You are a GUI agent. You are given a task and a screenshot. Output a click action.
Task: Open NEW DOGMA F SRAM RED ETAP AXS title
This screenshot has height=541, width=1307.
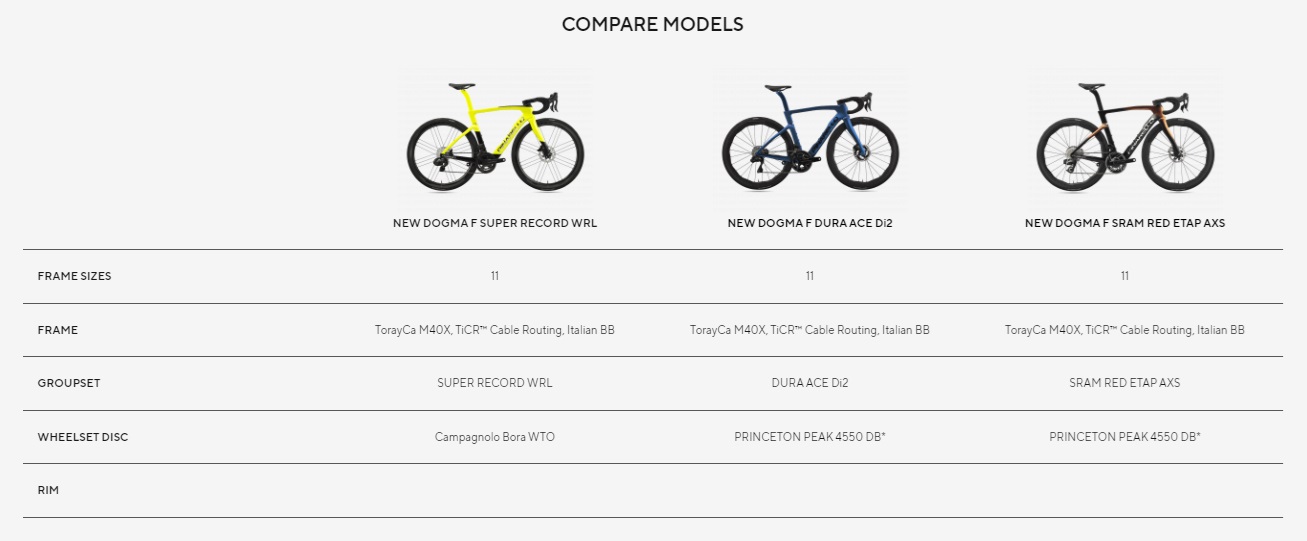1125,223
